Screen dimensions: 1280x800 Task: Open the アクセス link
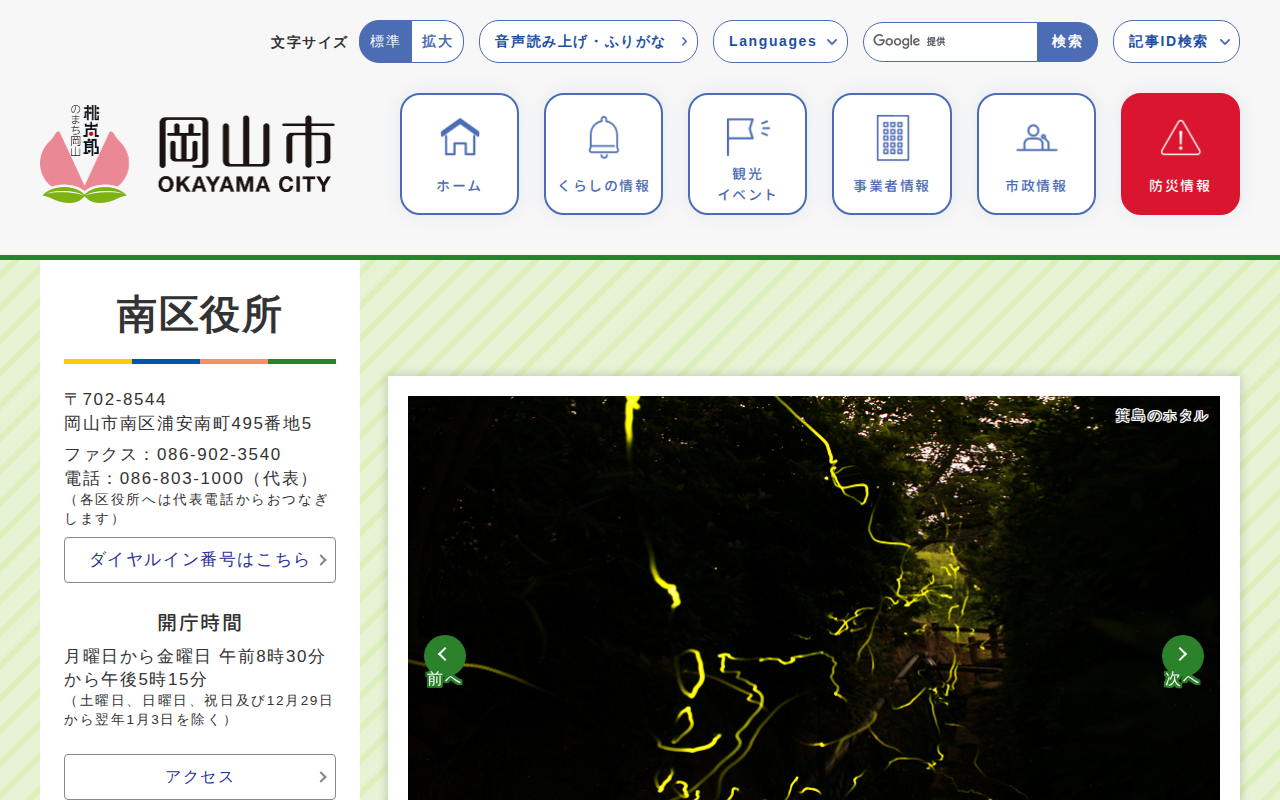[200, 777]
